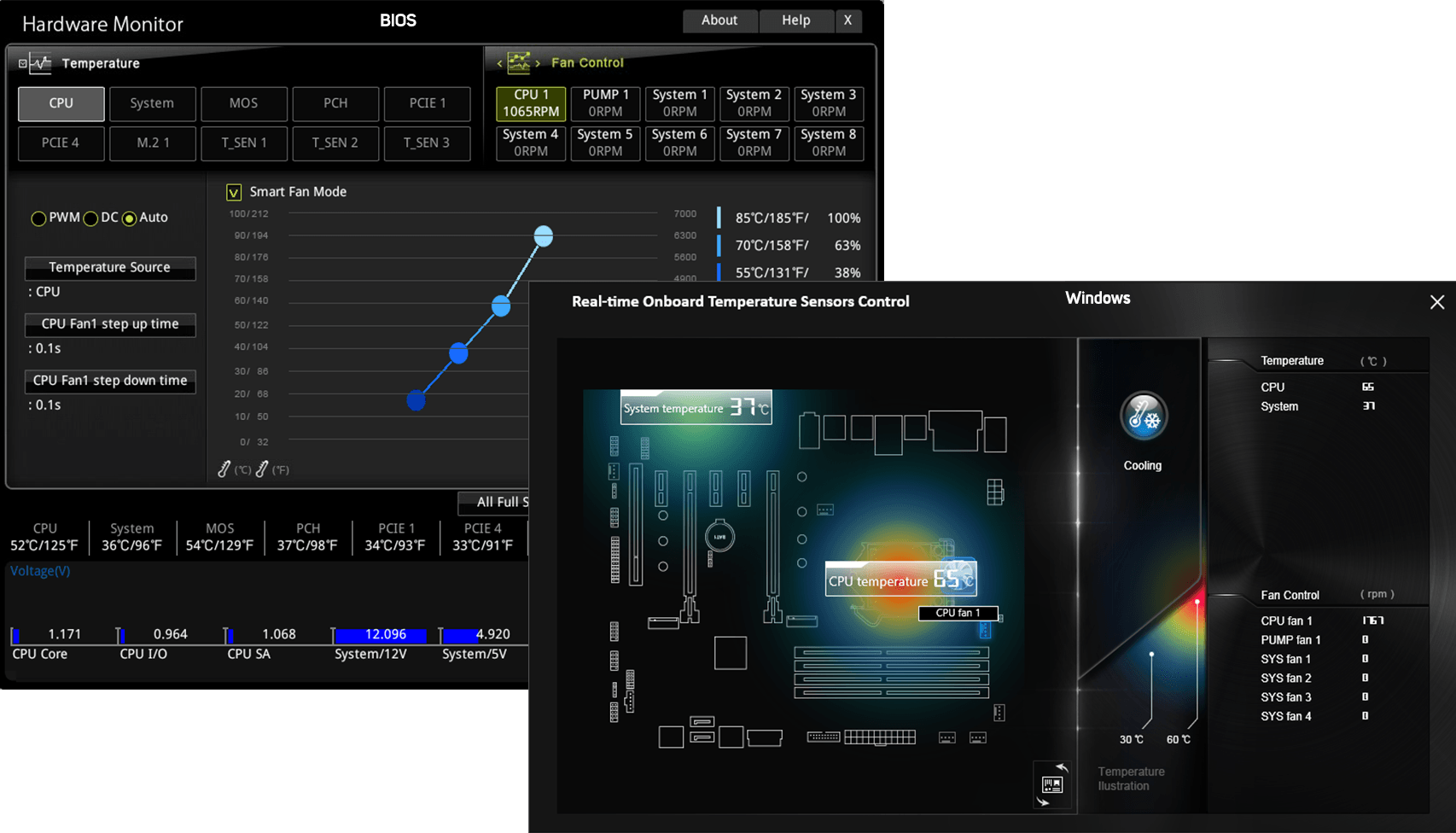Select the System 8 fan button
1456x833 pixels.
coord(829,143)
